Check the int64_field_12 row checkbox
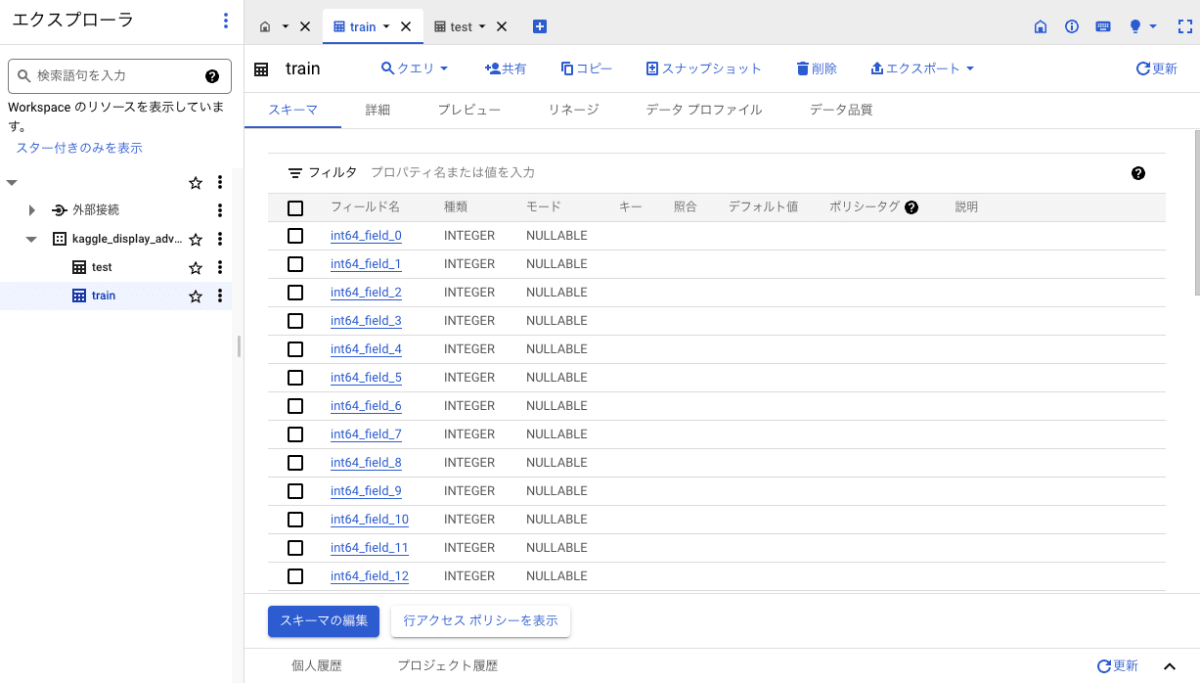Viewport: 1200px width, 683px height. tap(295, 576)
